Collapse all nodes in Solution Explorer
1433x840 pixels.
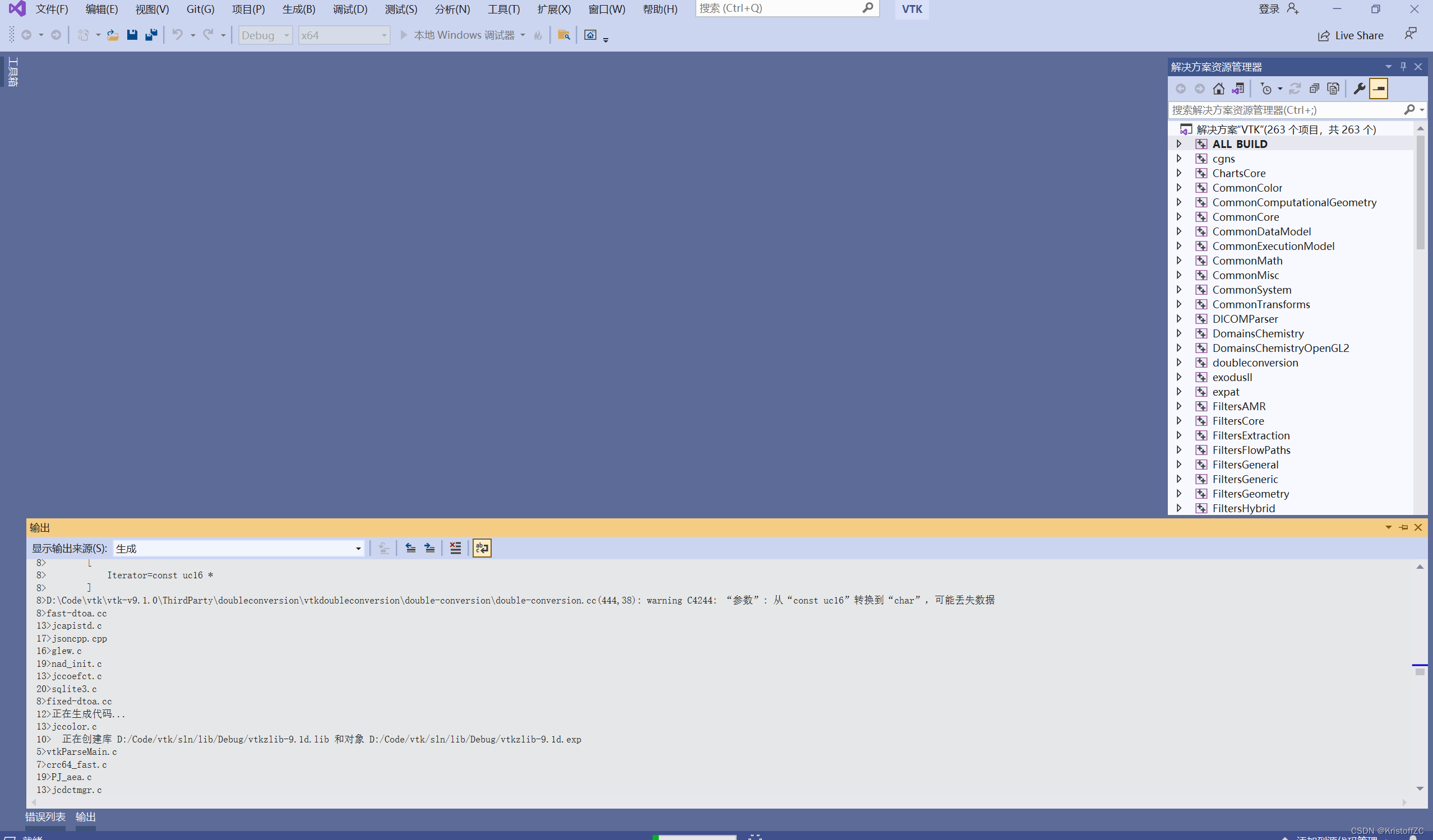click(x=1314, y=89)
